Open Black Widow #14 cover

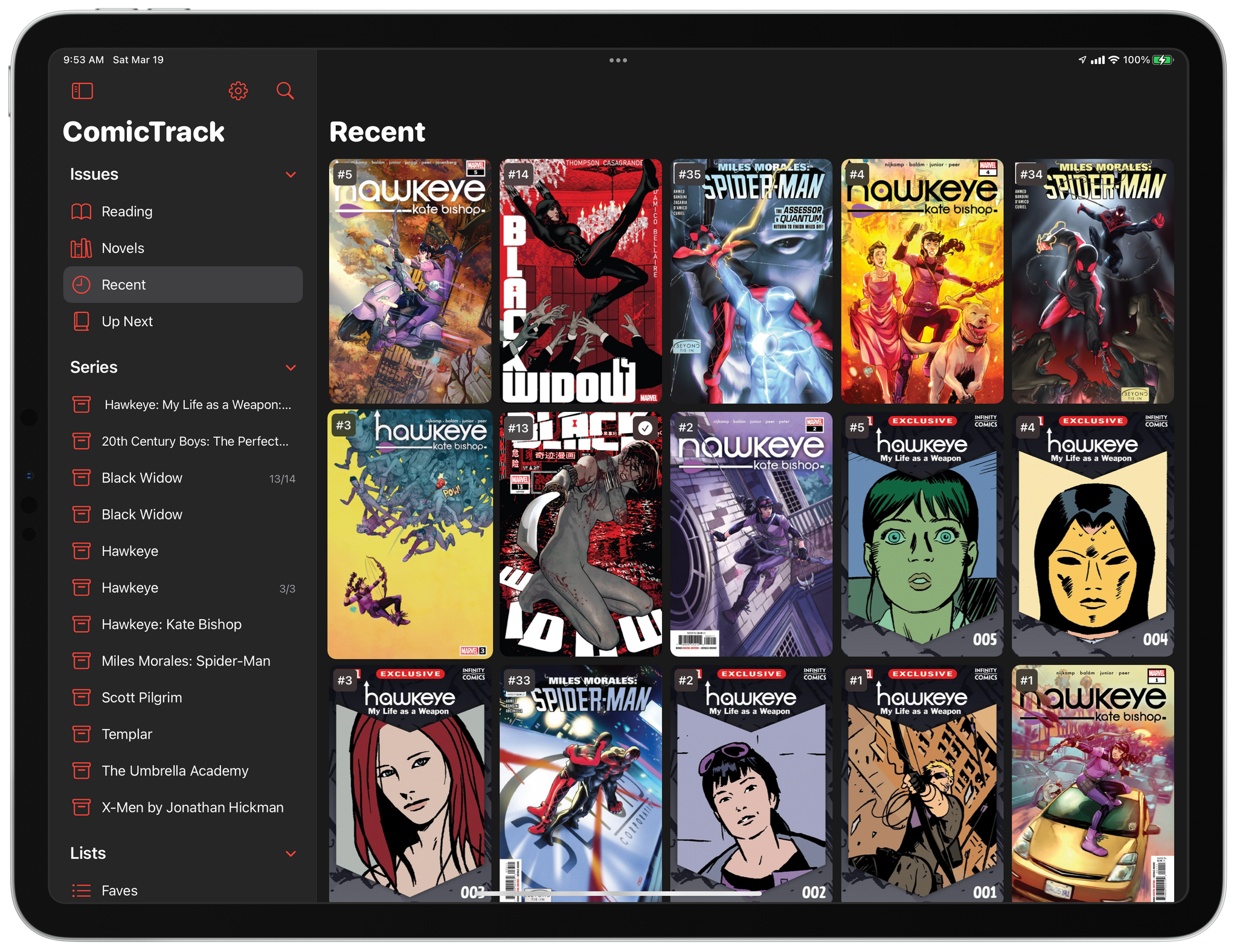pos(580,281)
